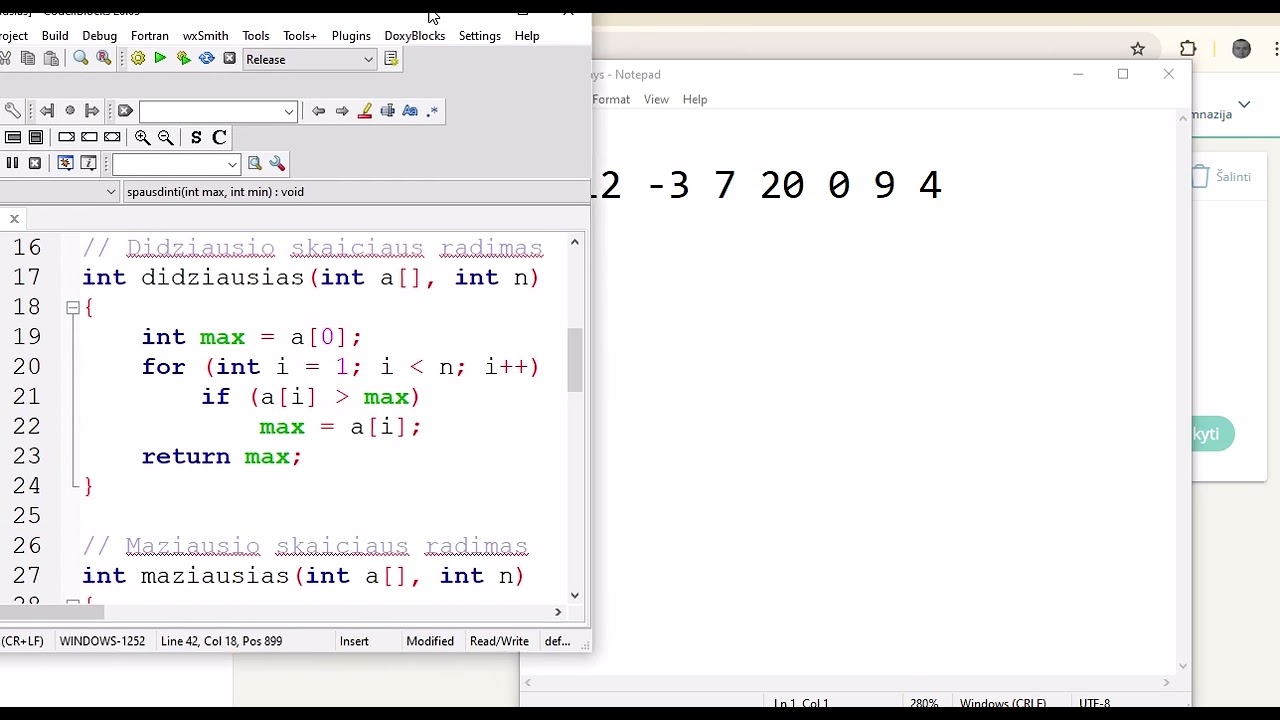Click the search next right arrow
This screenshot has width=1280, height=720.
(342, 111)
